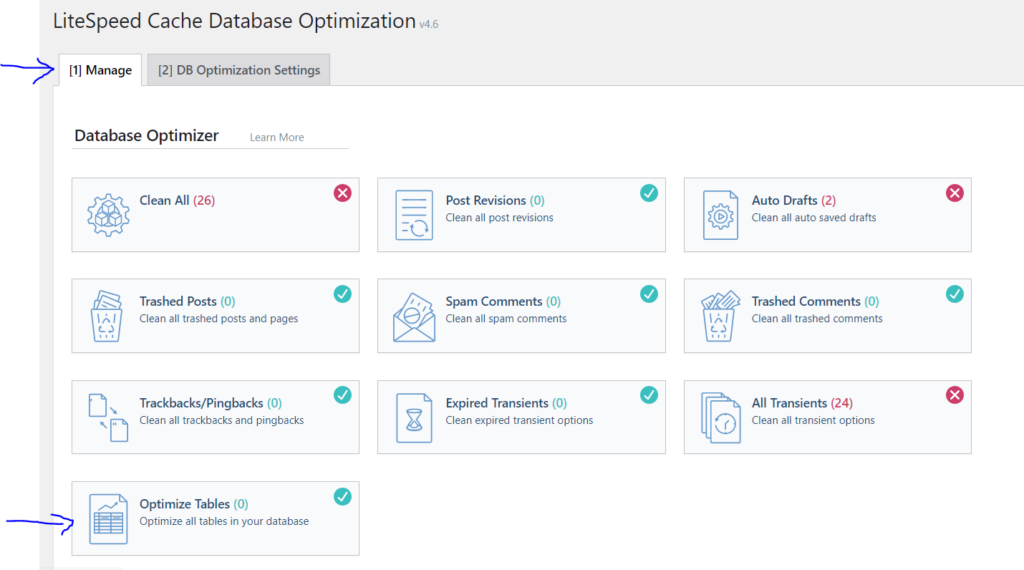
Task: Click the v4.6 version label
Action: [x=428, y=24]
